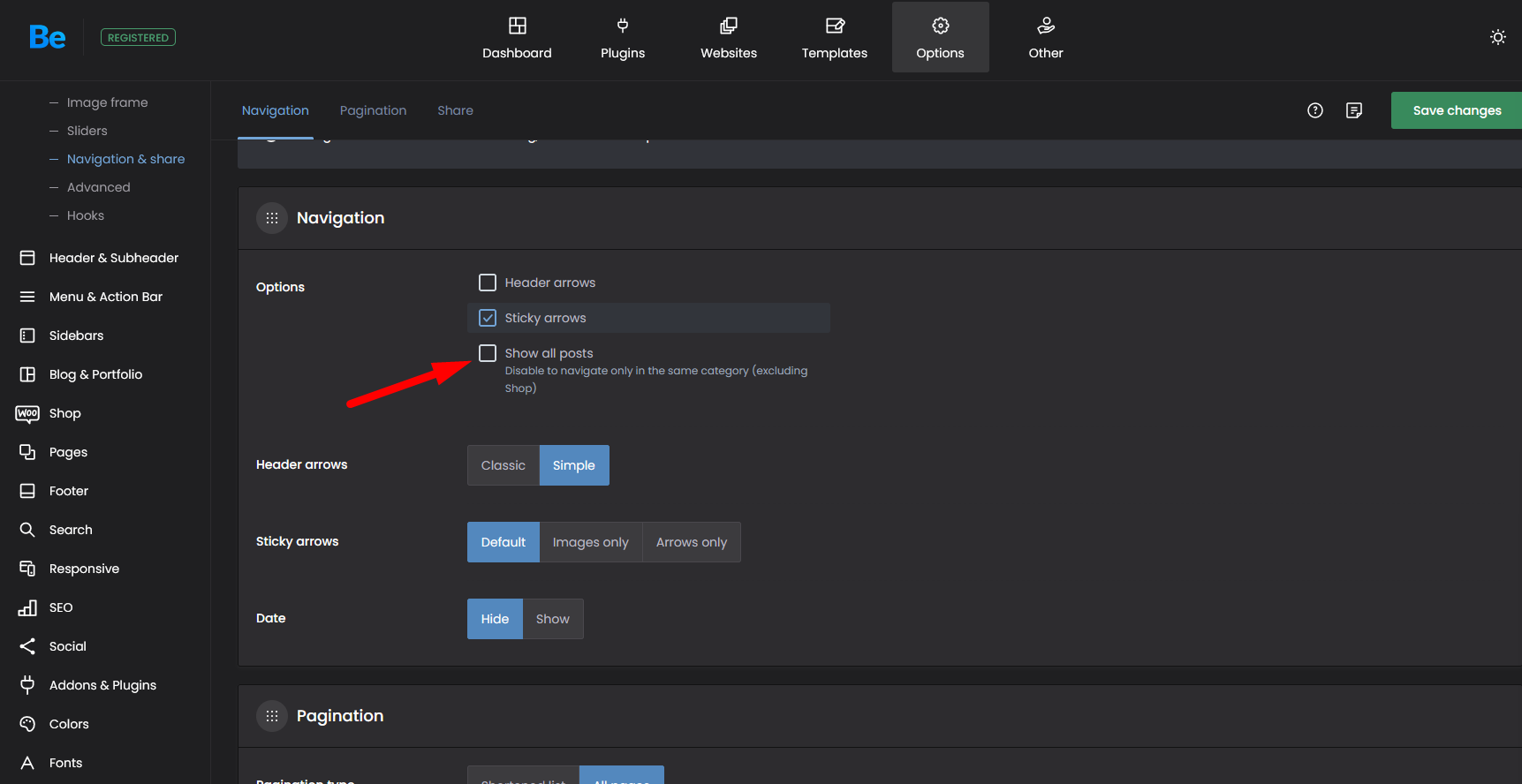Viewport: 1522px width, 784px height.
Task: Open the Fonts settings
Action: coord(65,763)
